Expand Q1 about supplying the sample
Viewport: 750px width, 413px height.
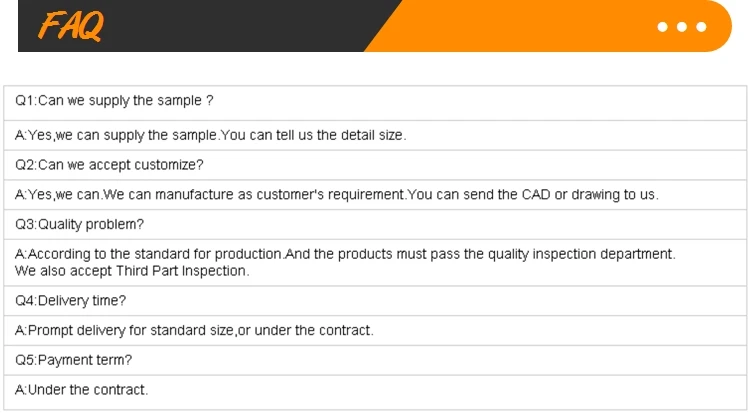pyautogui.click(x=115, y=101)
